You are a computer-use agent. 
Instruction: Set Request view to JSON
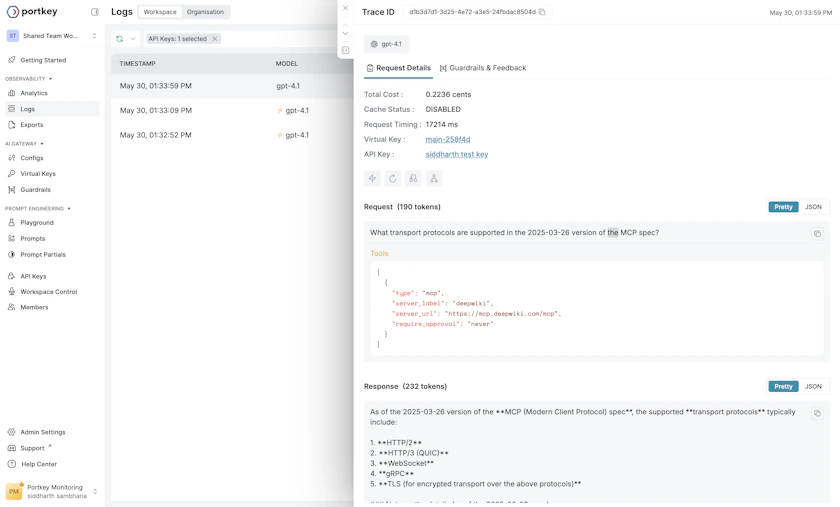pyautogui.click(x=813, y=207)
